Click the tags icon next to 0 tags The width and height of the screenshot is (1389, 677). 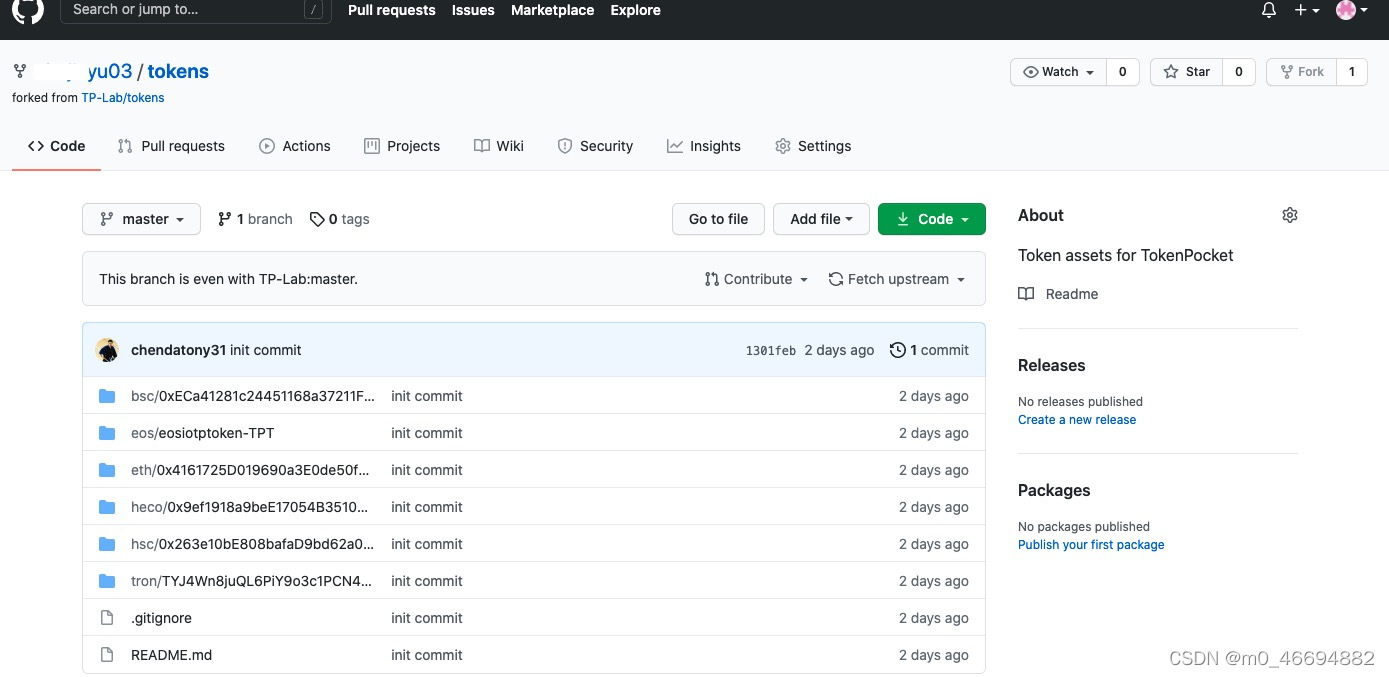pyautogui.click(x=317, y=219)
